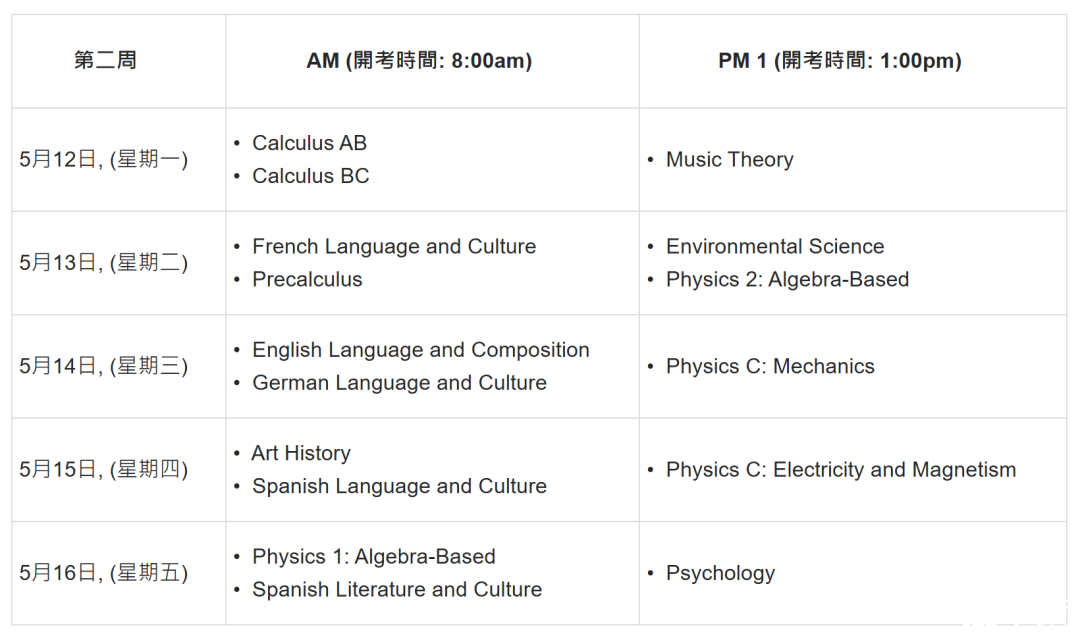Select English Language and Composition
The image size is (1080, 640).
click(x=421, y=349)
